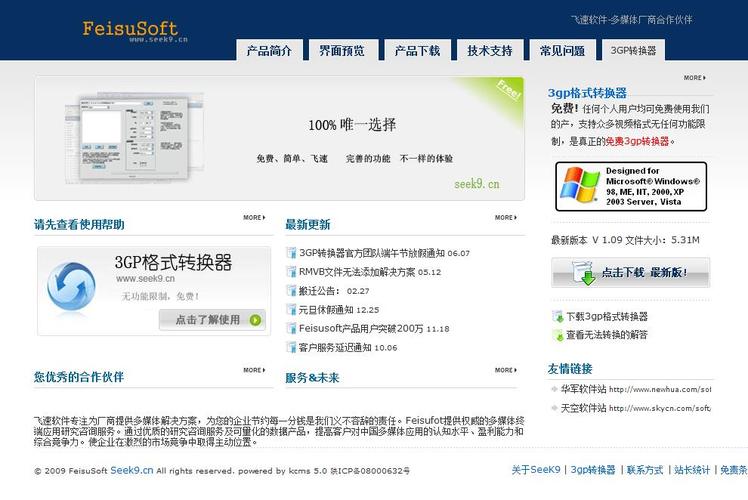Click the blue refresh arrows 3GP icon

point(71,286)
